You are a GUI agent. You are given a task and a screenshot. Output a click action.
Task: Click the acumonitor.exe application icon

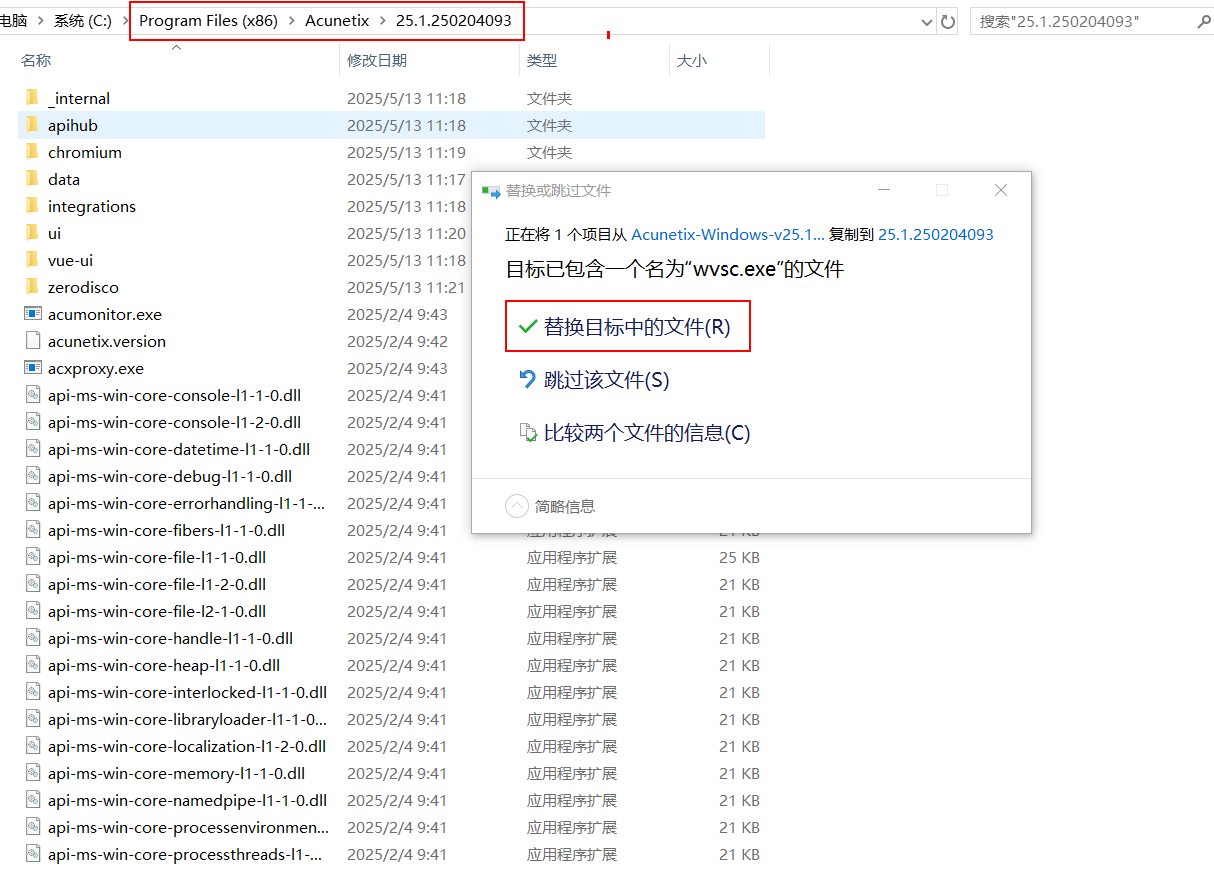click(x=32, y=314)
